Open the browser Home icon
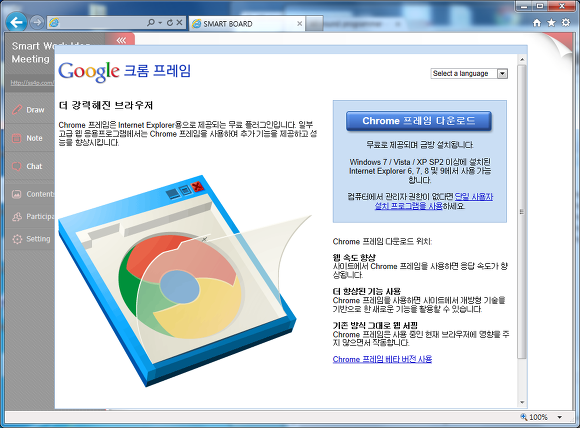 click(537, 23)
